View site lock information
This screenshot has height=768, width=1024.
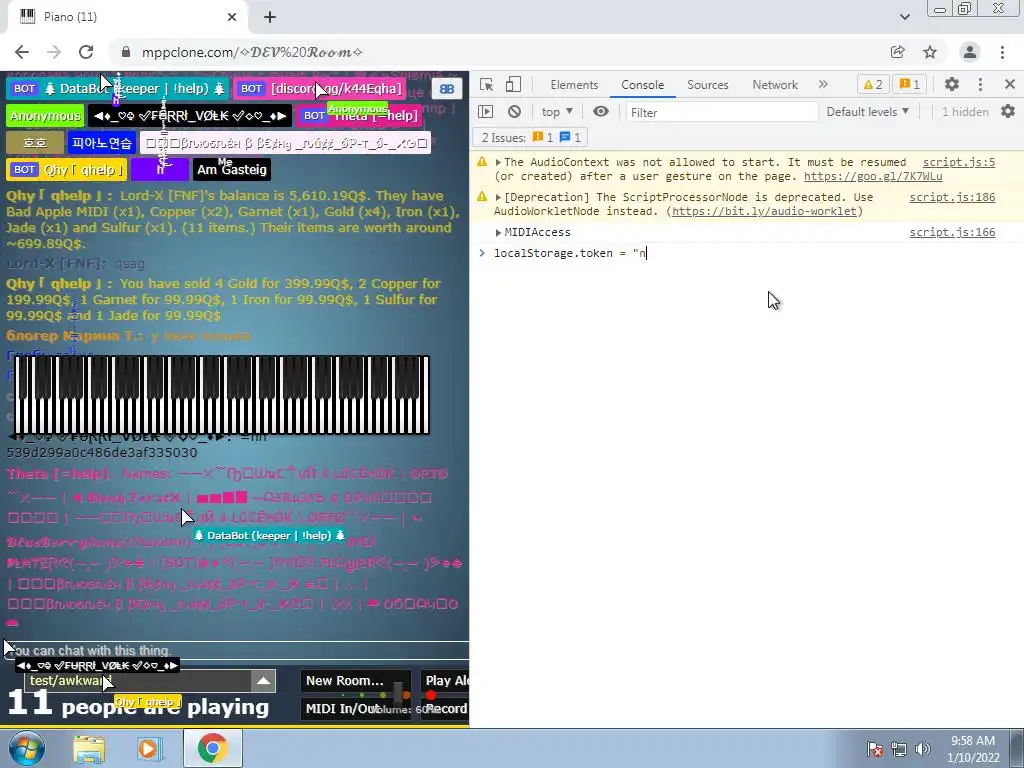126,52
